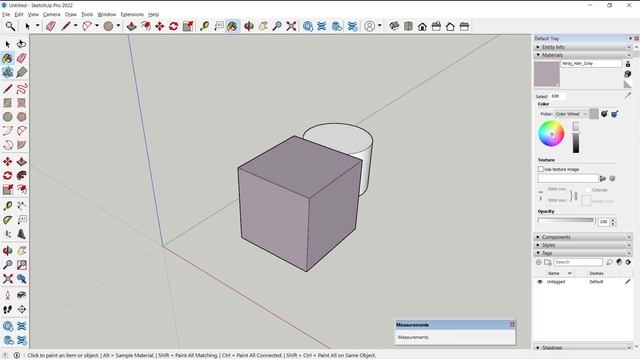Browse for texture image file button
The height and width of the screenshot is (360, 640).
point(602,178)
